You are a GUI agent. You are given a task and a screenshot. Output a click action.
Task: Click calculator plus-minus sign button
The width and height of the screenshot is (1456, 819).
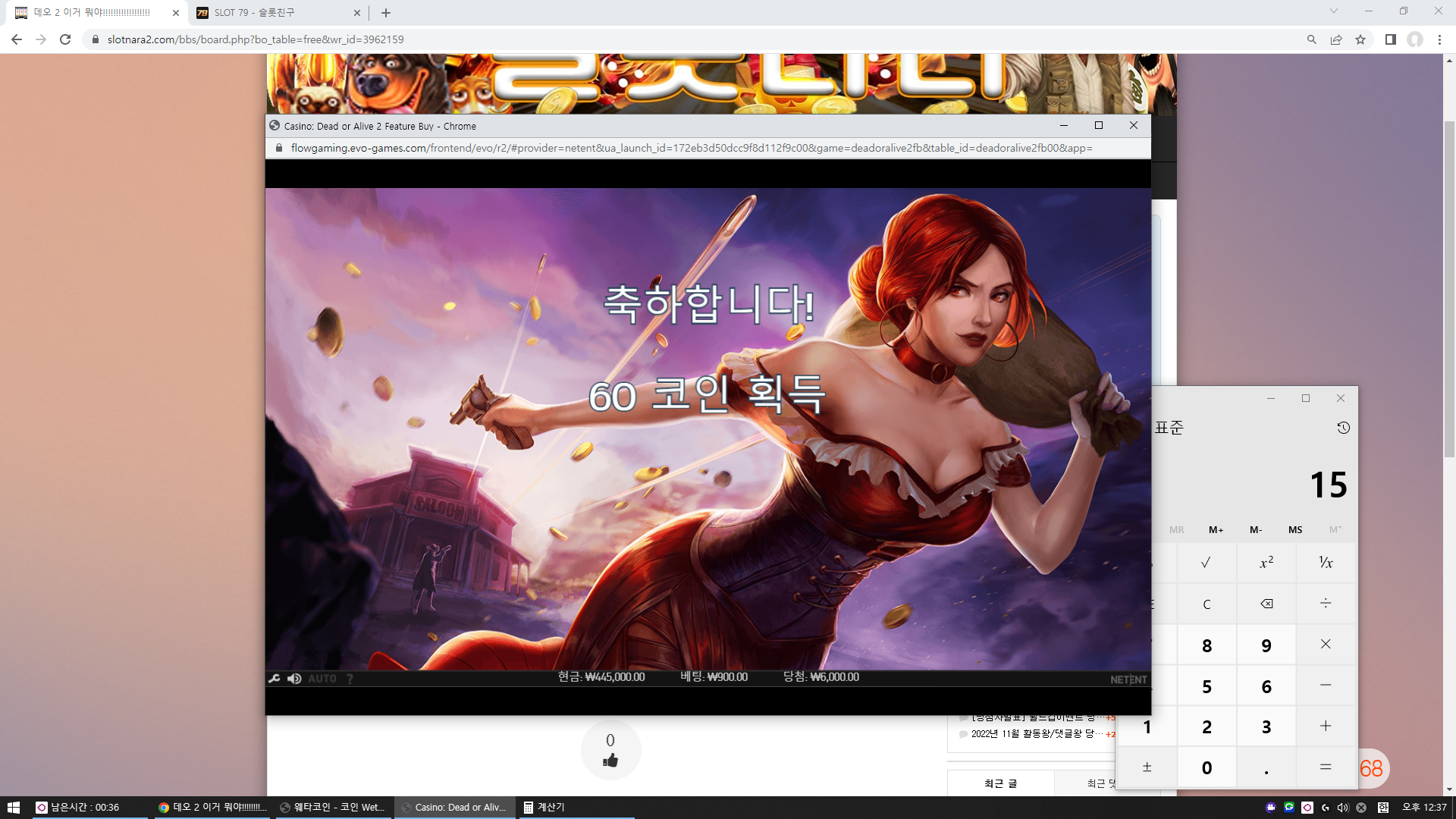1147,767
